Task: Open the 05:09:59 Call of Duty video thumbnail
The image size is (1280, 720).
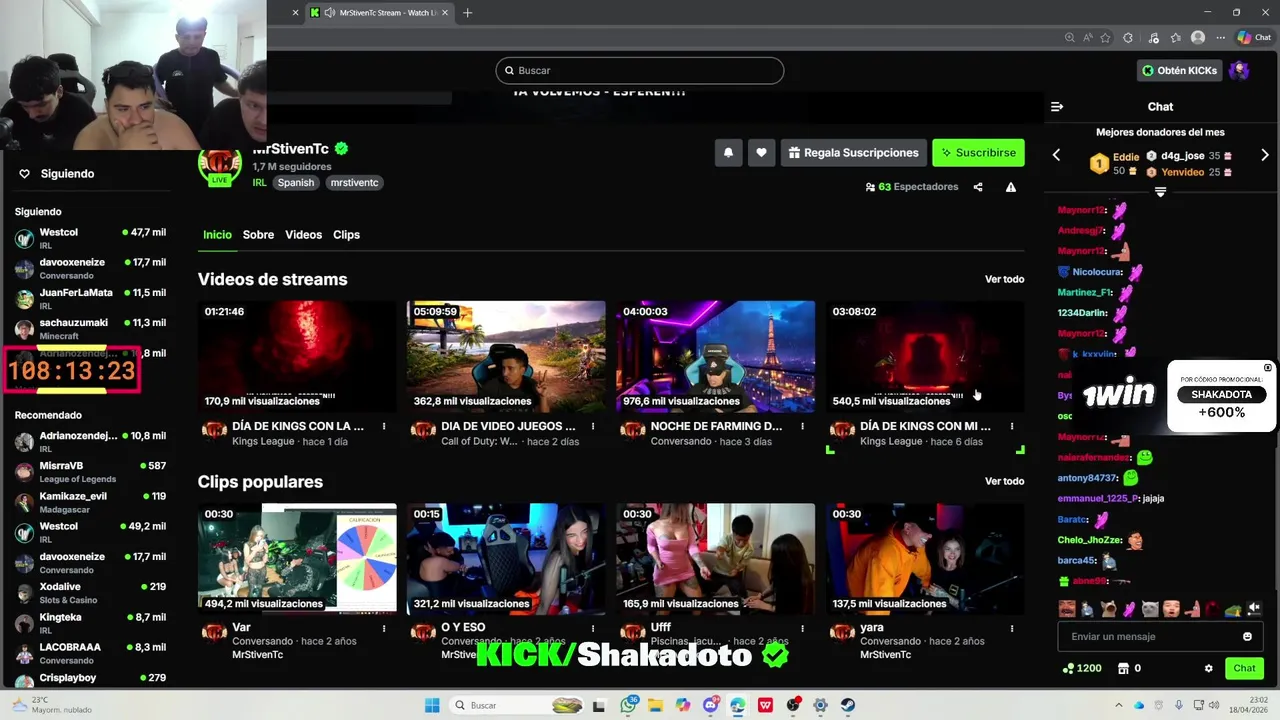Action: [506, 356]
